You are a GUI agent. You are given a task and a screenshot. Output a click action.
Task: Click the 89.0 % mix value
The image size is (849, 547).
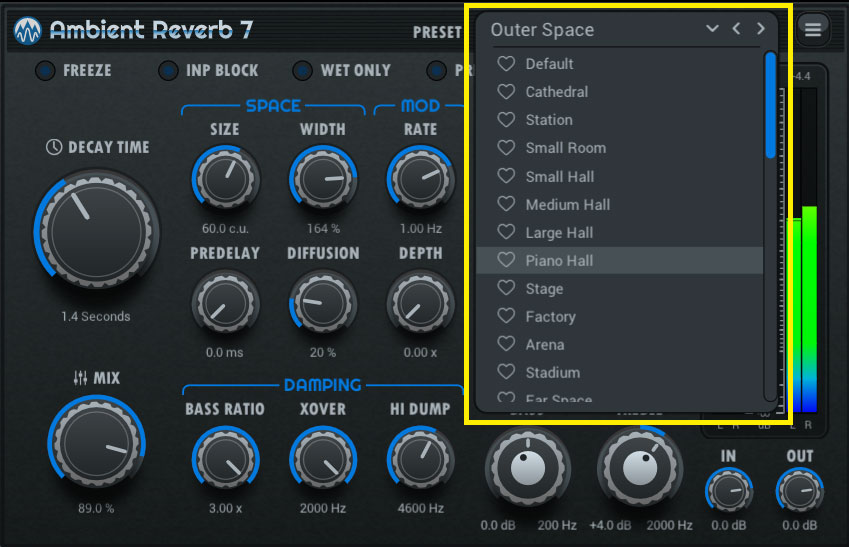(96, 508)
